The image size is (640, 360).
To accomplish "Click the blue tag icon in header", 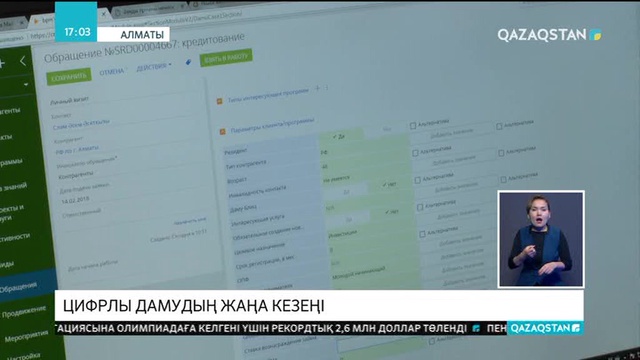I will click(188, 62).
